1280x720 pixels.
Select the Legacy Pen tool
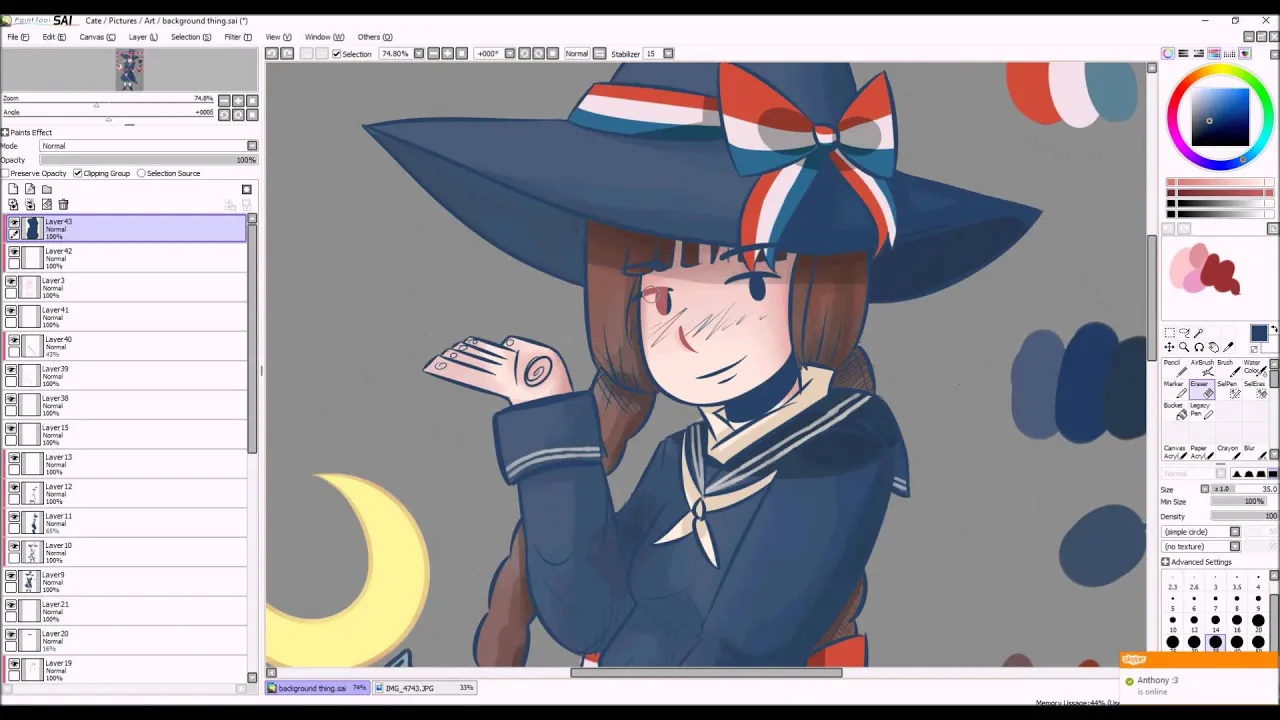tap(1200, 410)
